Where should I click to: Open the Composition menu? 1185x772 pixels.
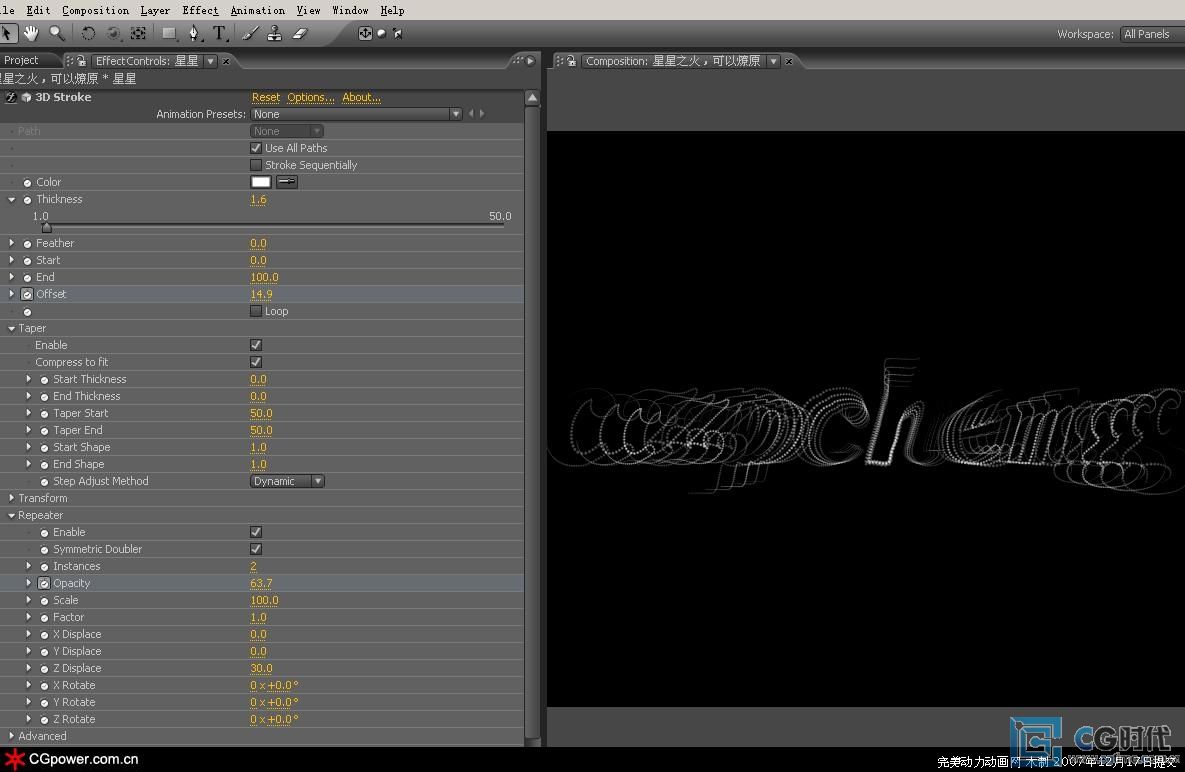(x=95, y=10)
